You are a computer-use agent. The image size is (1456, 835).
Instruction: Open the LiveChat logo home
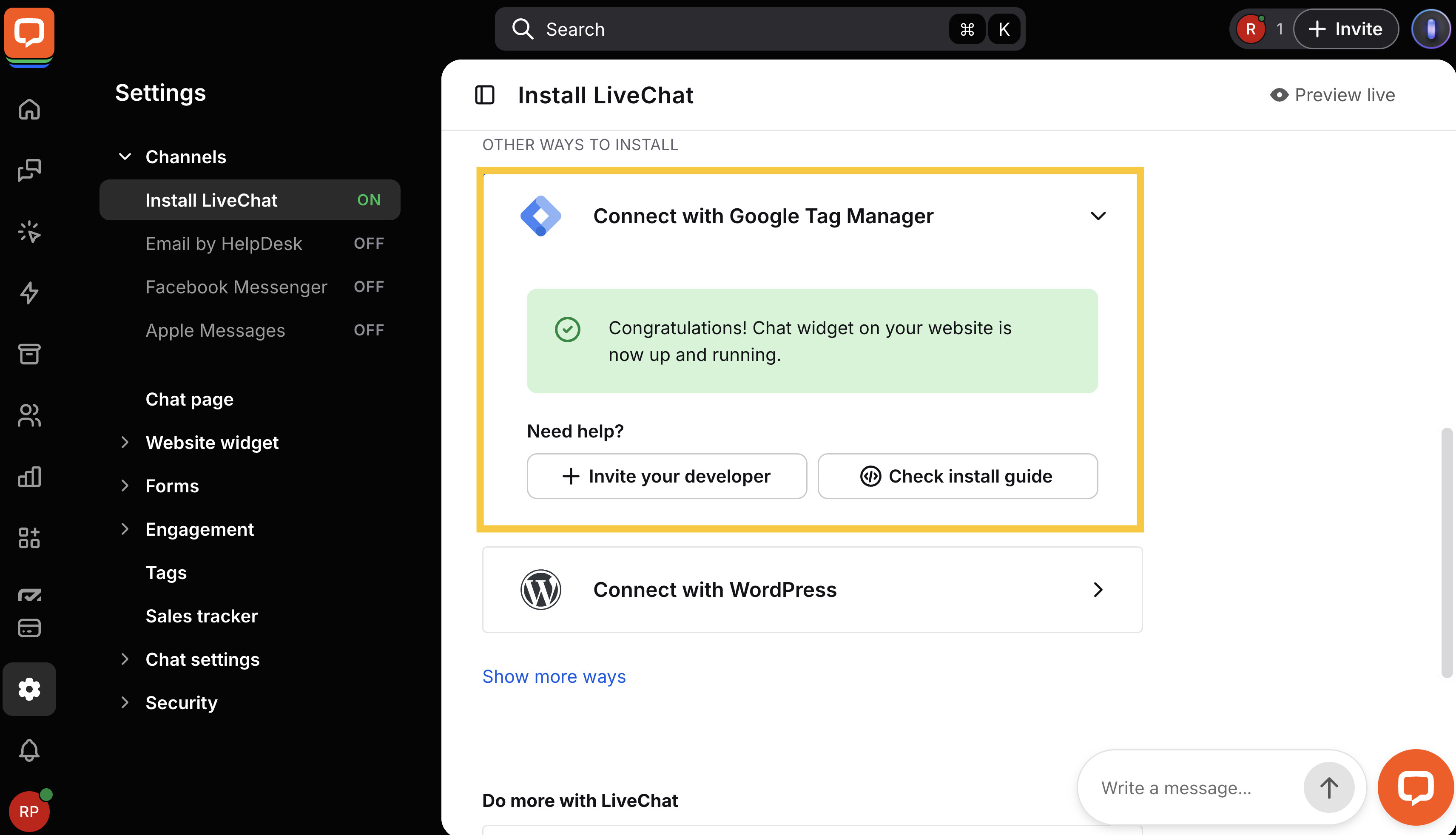pos(29,33)
